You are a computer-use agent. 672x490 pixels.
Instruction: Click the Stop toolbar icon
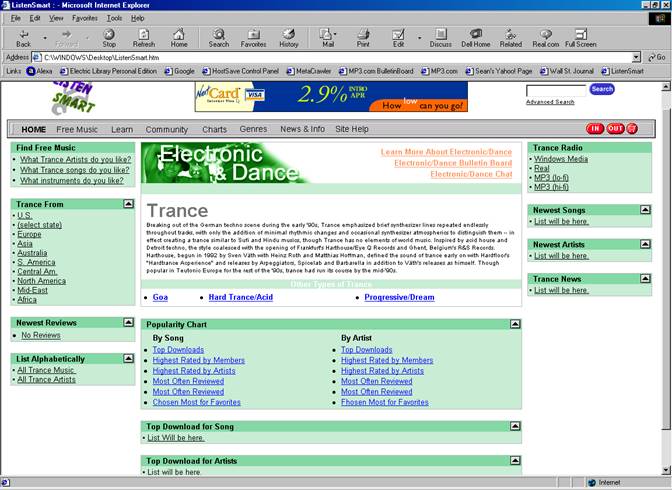(109, 38)
